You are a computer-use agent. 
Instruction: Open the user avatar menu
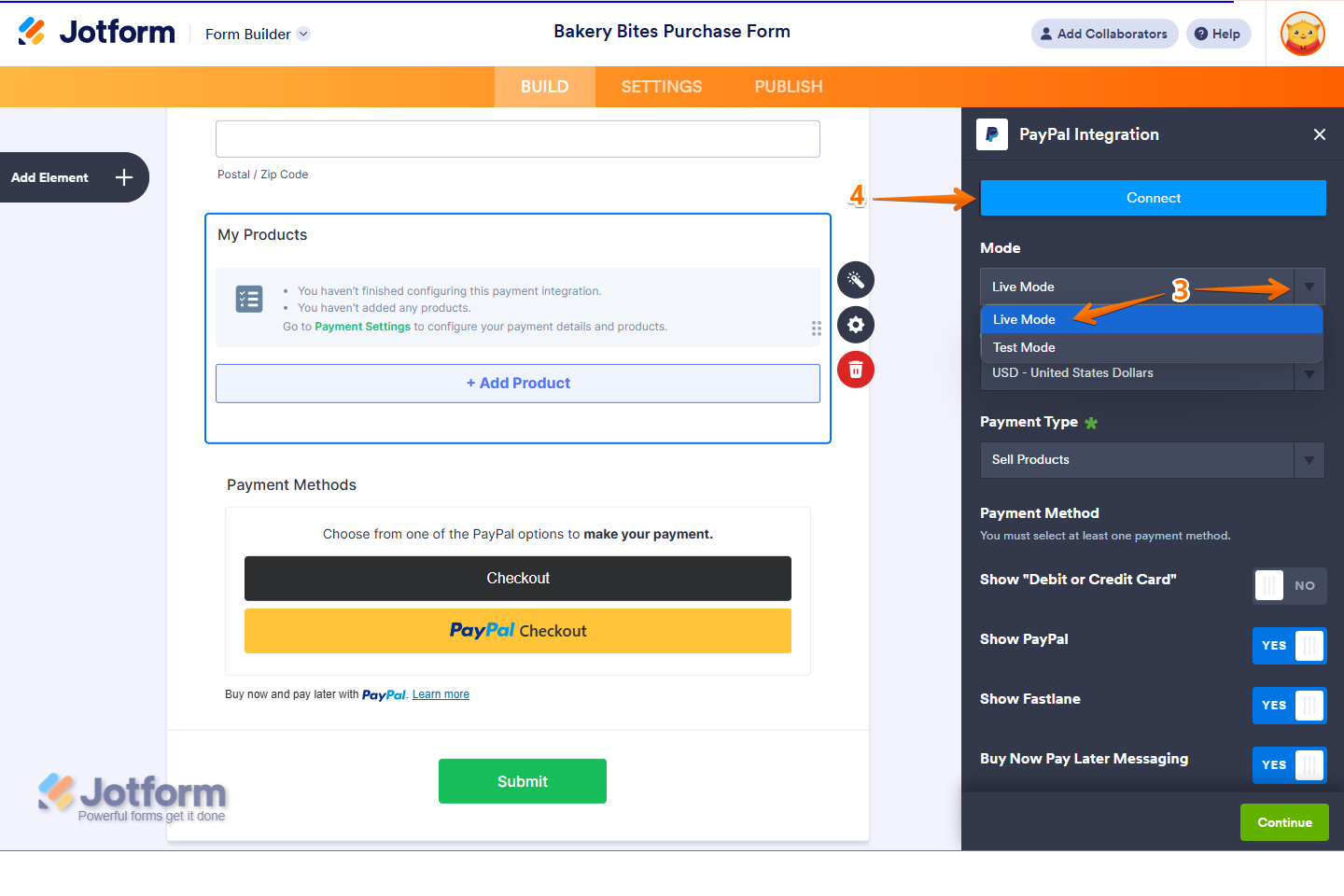click(1303, 34)
